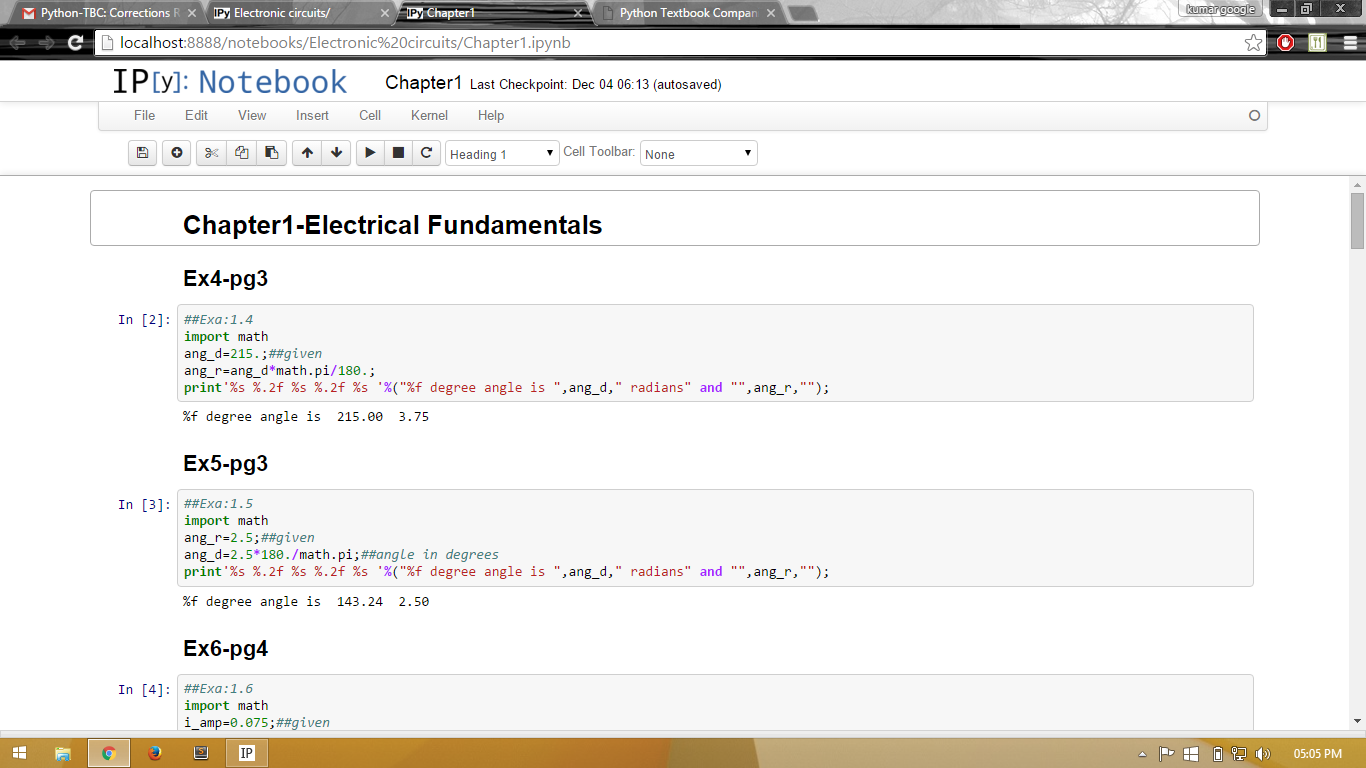
Task: Move selected cell up with arrow icon
Action: pyautogui.click(x=307, y=153)
